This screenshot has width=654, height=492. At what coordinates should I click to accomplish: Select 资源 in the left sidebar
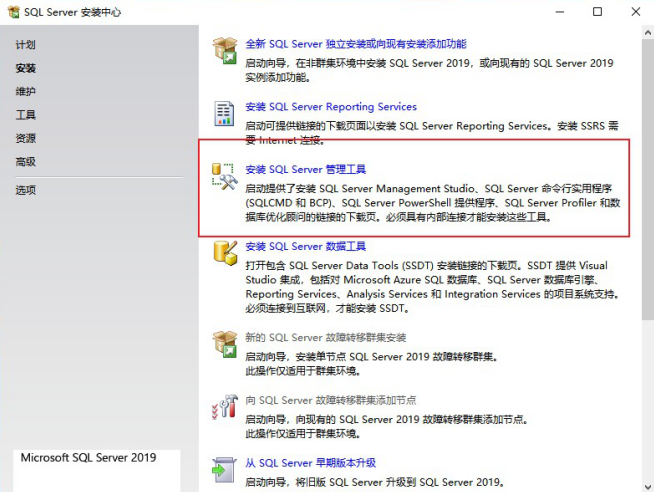[x=25, y=138]
